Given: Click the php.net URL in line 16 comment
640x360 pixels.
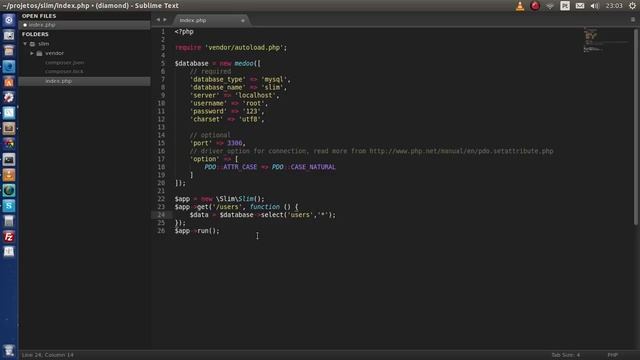Looking at the screenshot, I should pos(461,151).
